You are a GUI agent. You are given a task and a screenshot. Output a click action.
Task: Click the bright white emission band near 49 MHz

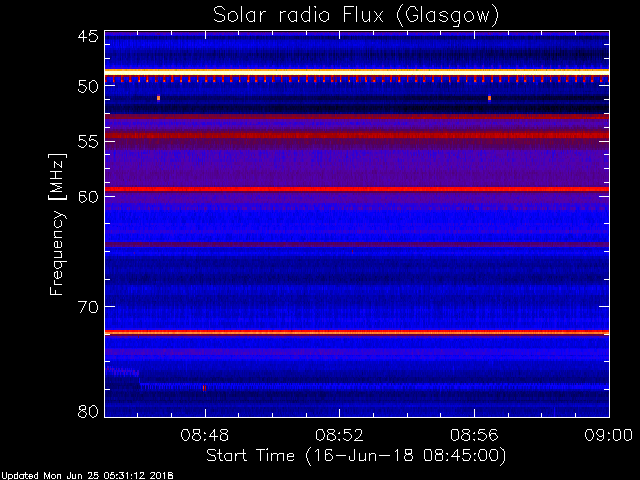(357, 72)
